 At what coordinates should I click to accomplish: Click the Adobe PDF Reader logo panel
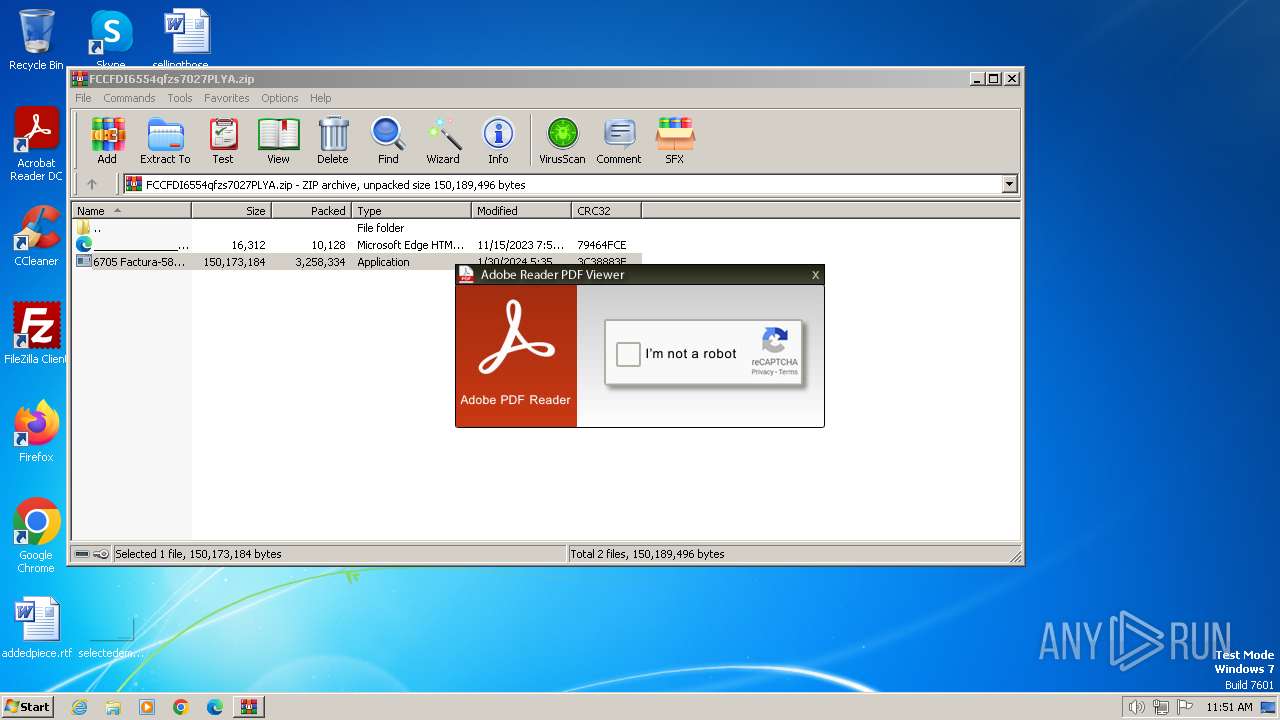pos(516,356)
